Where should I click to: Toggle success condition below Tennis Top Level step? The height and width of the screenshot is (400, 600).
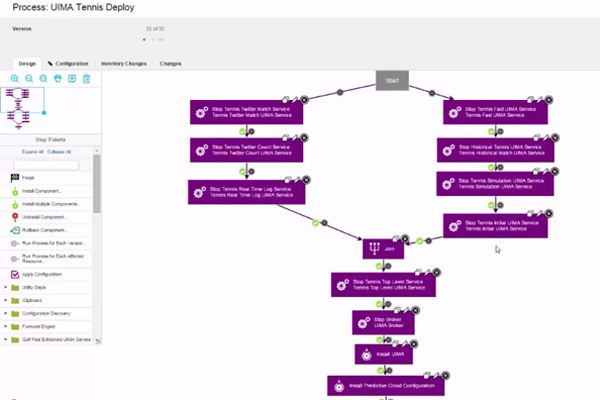tap(379, 304)
